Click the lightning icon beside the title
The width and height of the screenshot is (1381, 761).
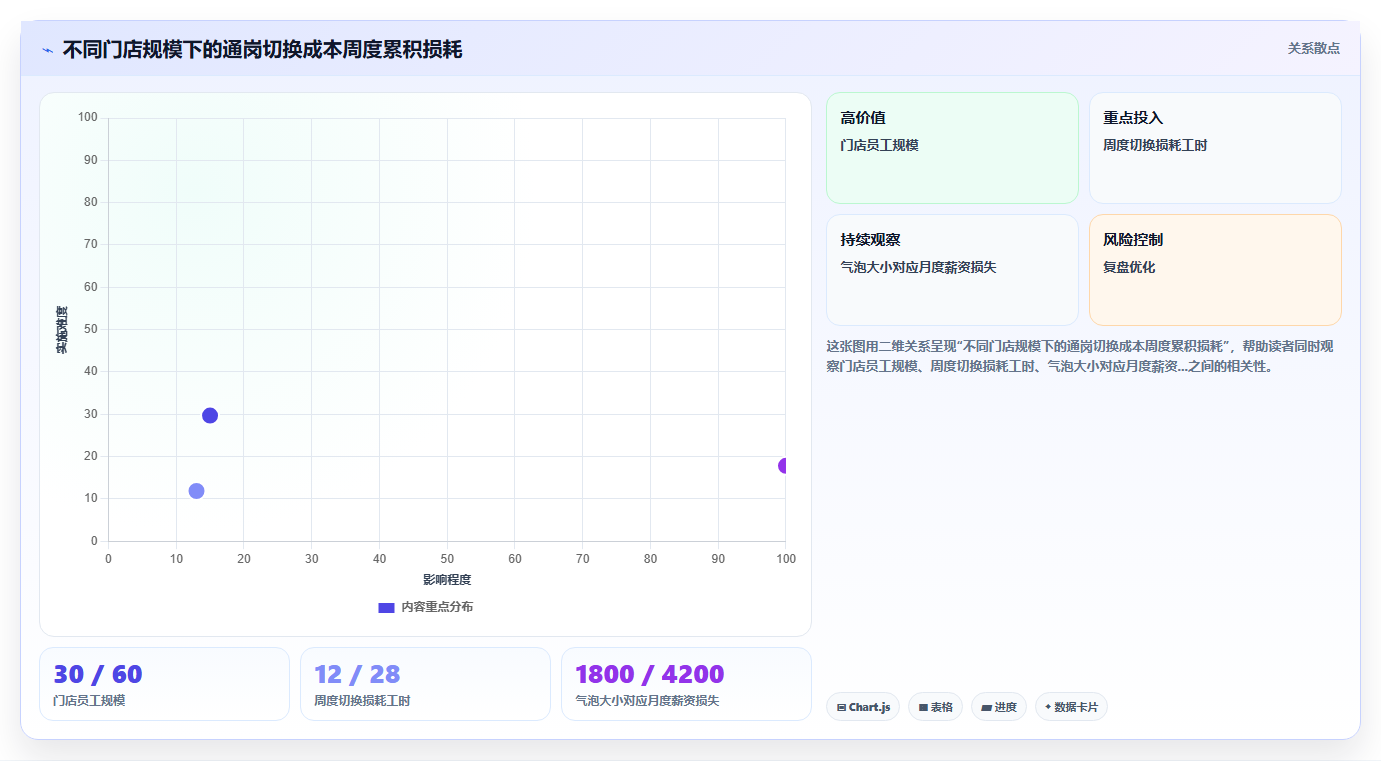(48, 50)
